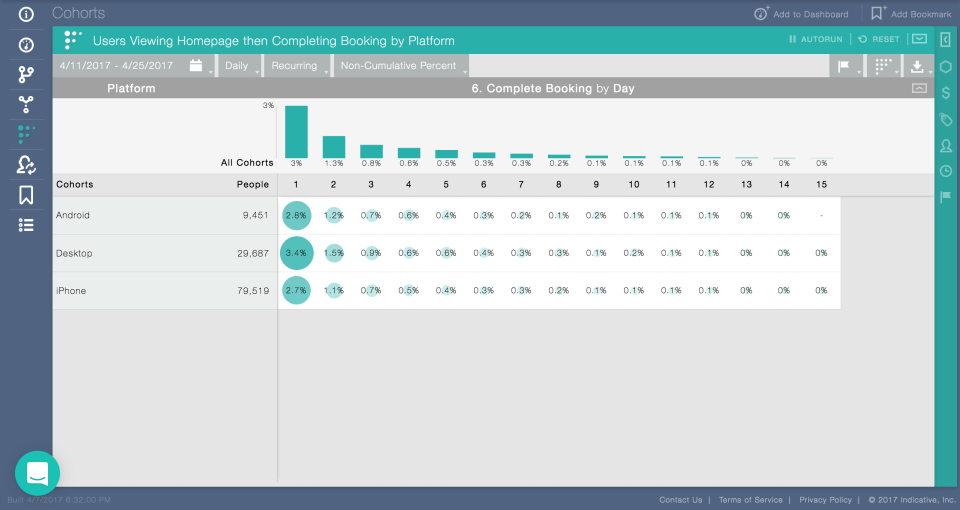Click the dollar sign icon in right panel
The image size is (960, 510).
click(x=946, y=93)
